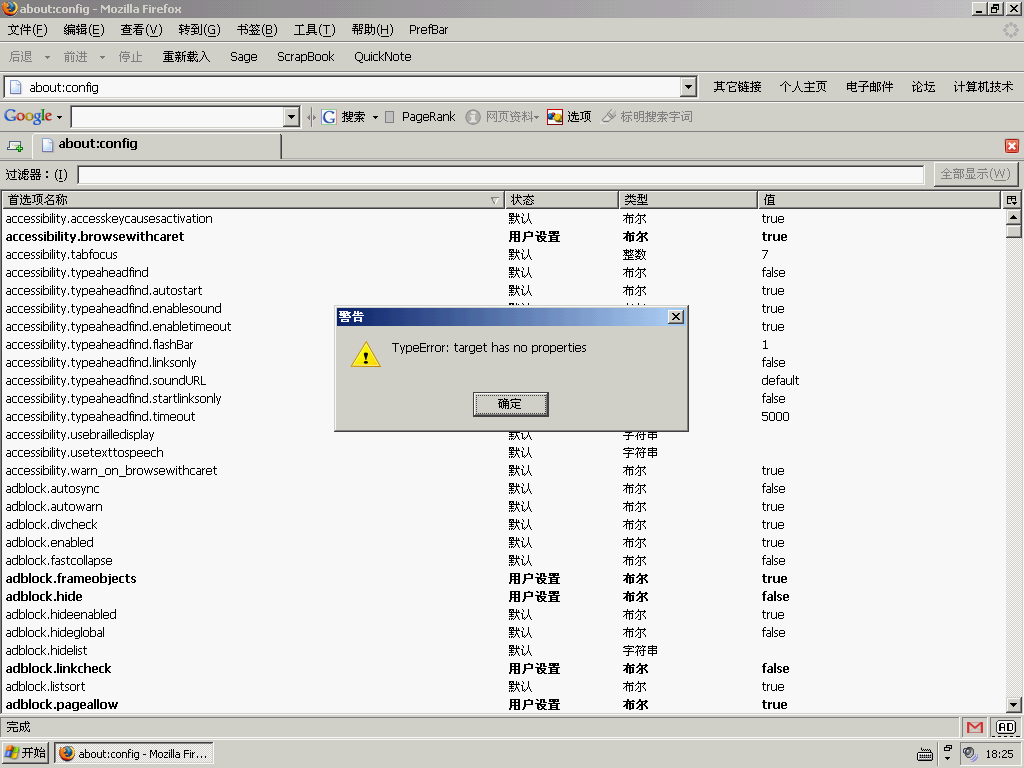1024x768 pixels.
Task: Open the Google search box dropdown
Action: (x=292, y=117)
